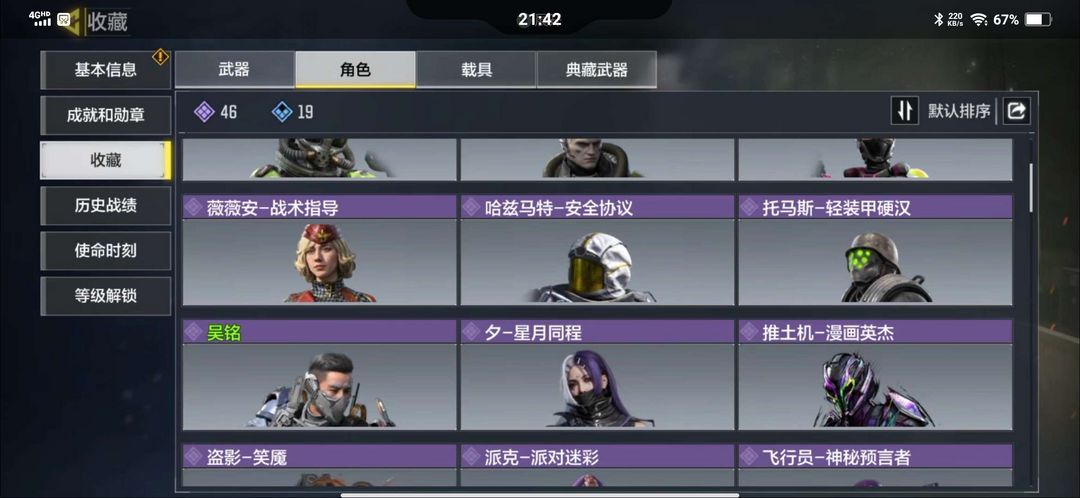Open 基本信息 in the sidebar
This screenshot has width=1080, height=498.
(105, 70)
